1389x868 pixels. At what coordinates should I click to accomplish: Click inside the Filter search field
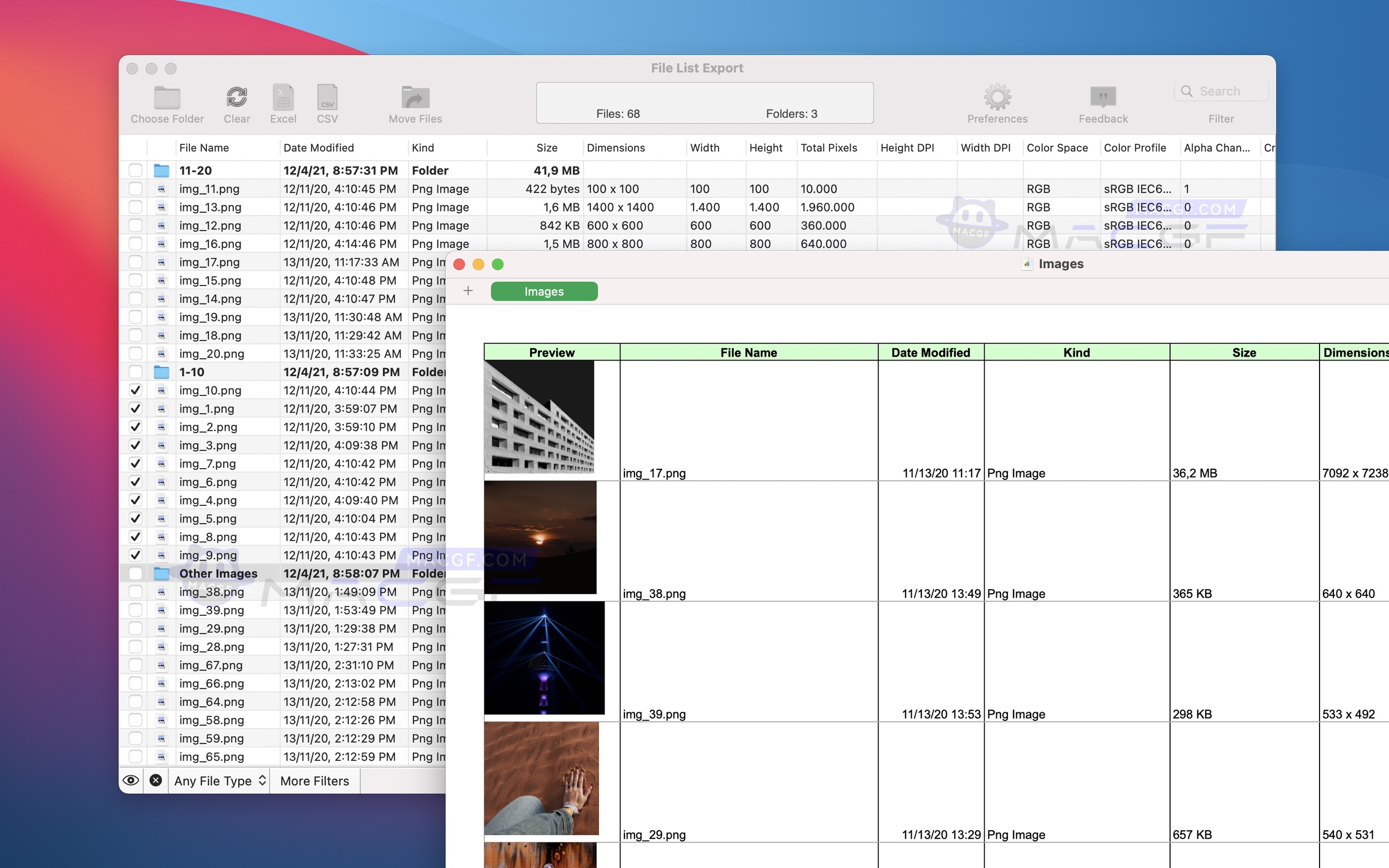coord(1220,91)
